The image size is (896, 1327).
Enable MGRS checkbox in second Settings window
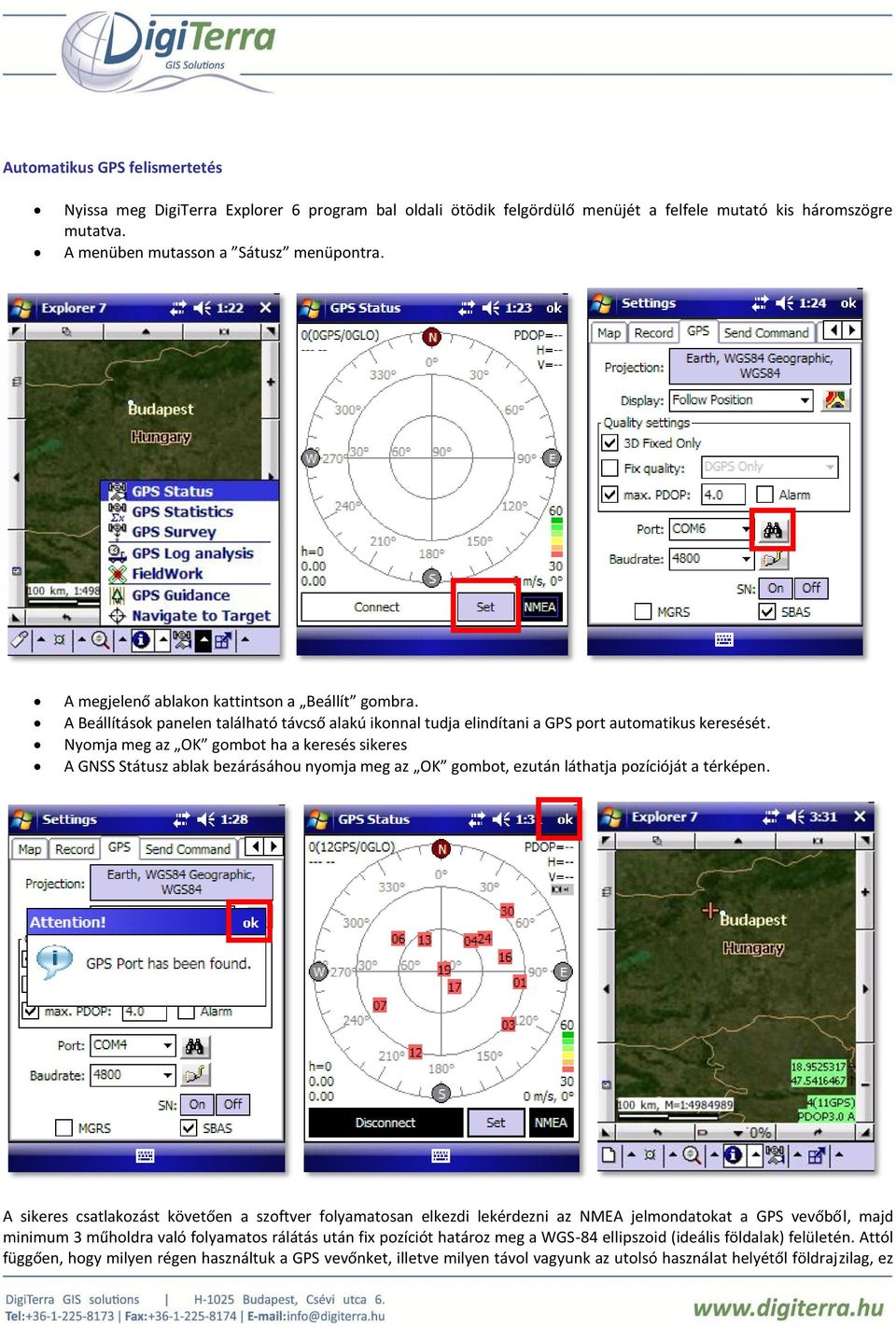click(x=64, y=1128)
